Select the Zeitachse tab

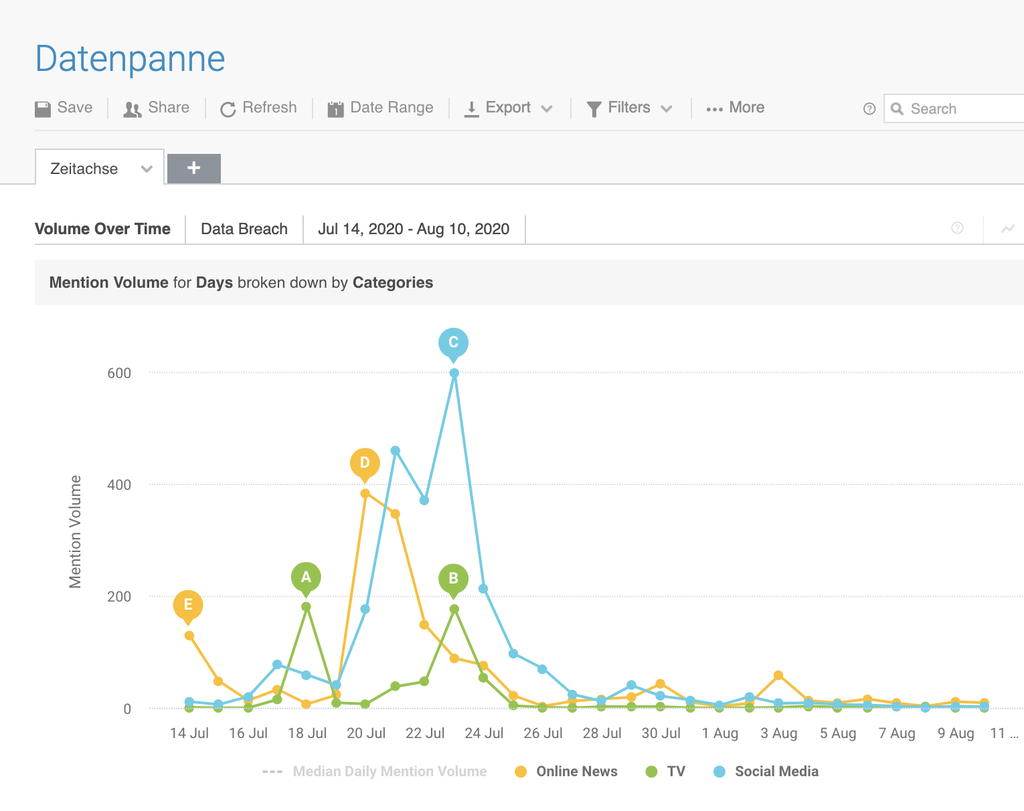pos(84,169)
